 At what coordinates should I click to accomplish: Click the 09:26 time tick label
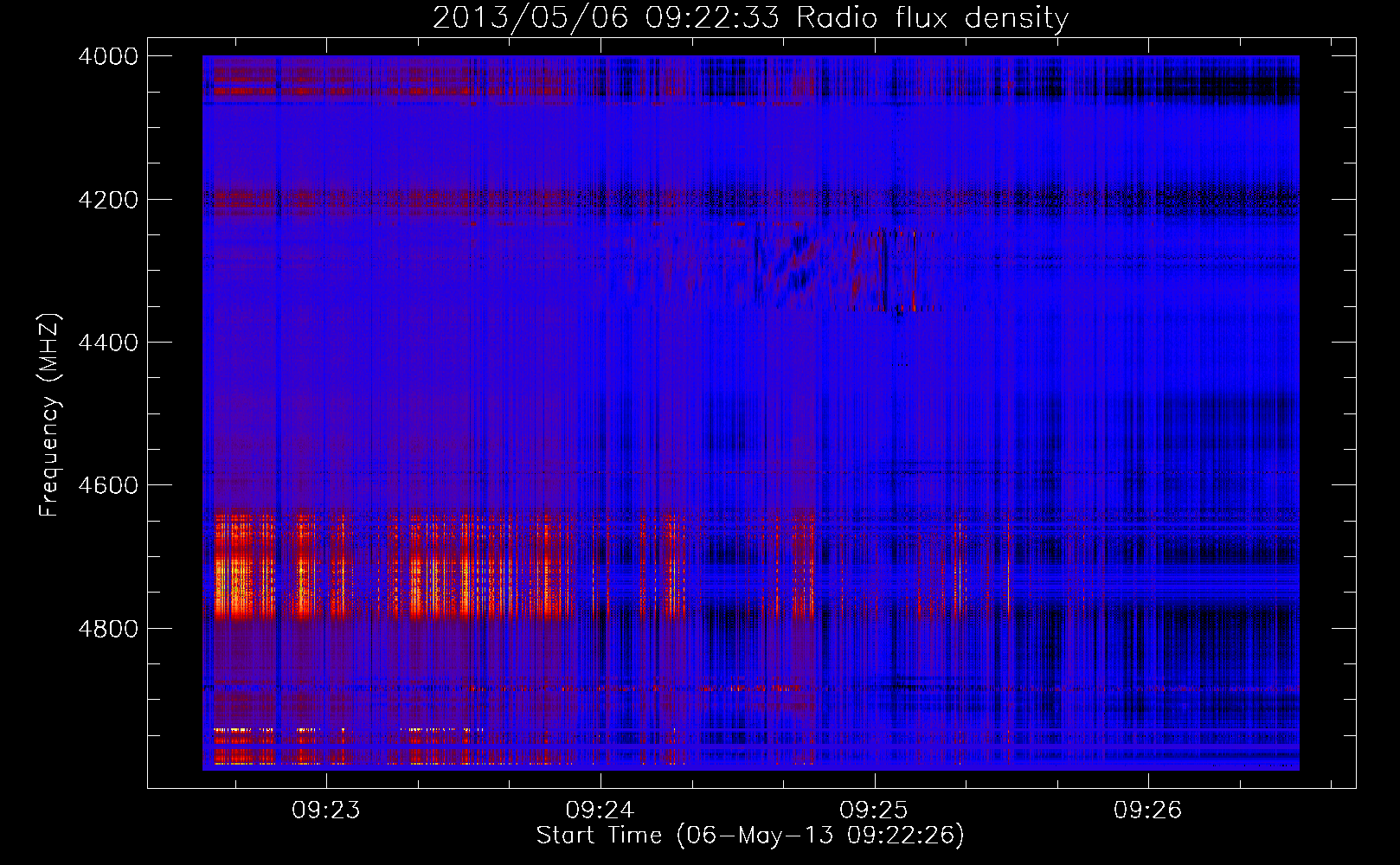coord(1147,811)
